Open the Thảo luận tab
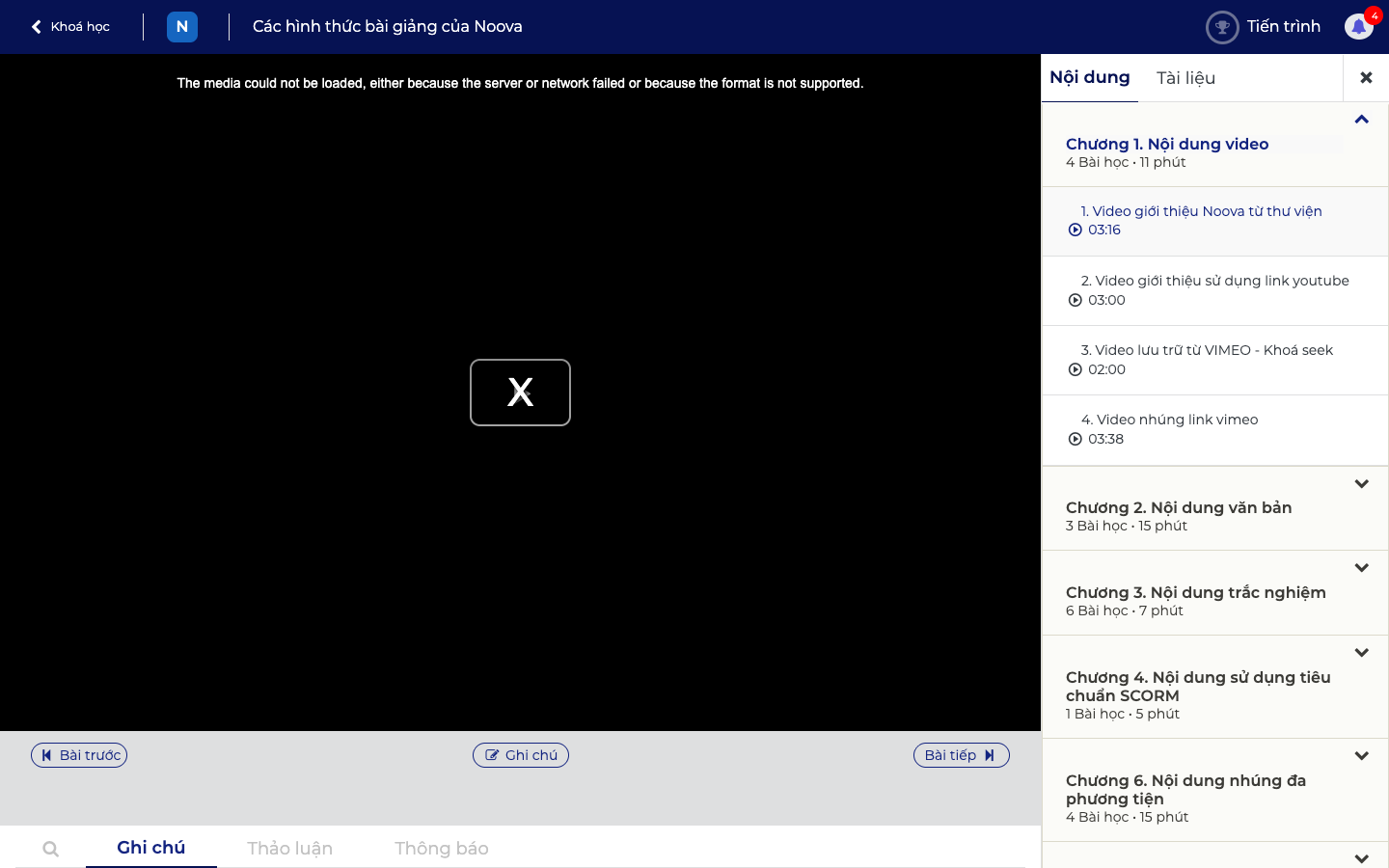The image size is (1389, 868). (289, 849)
